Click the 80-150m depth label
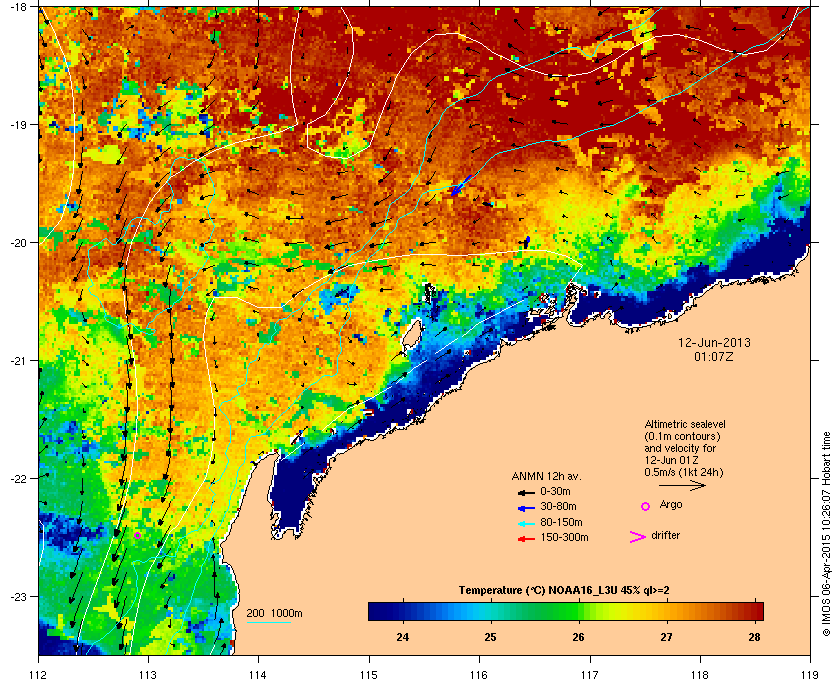 (x=561, y=522)
